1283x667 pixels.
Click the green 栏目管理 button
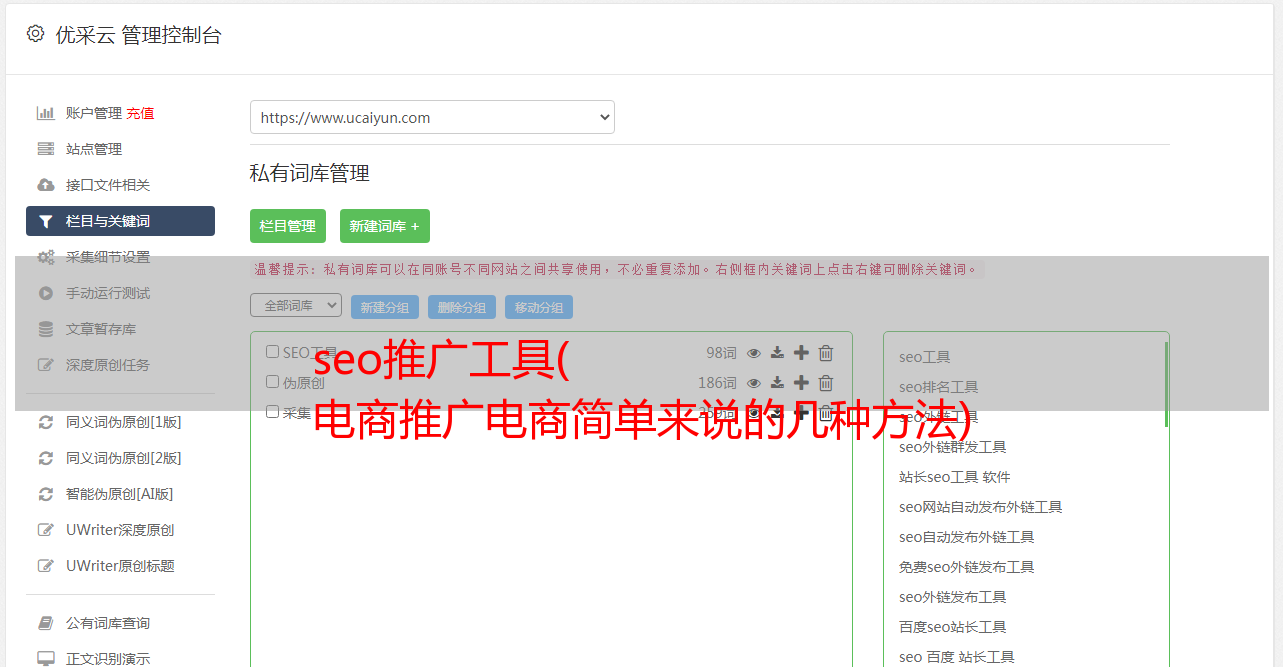click(288, 226)
